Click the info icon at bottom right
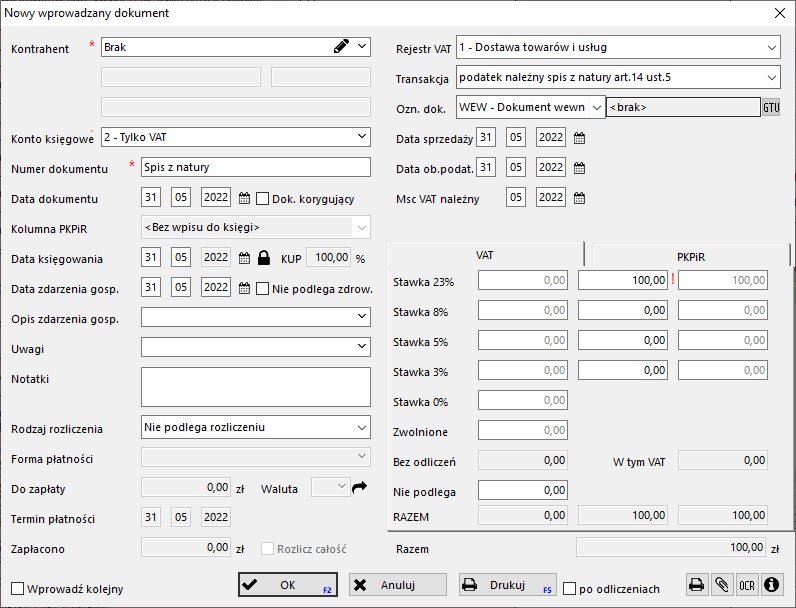The width and height of the screenshot is (796, 608). coord(772,585)
